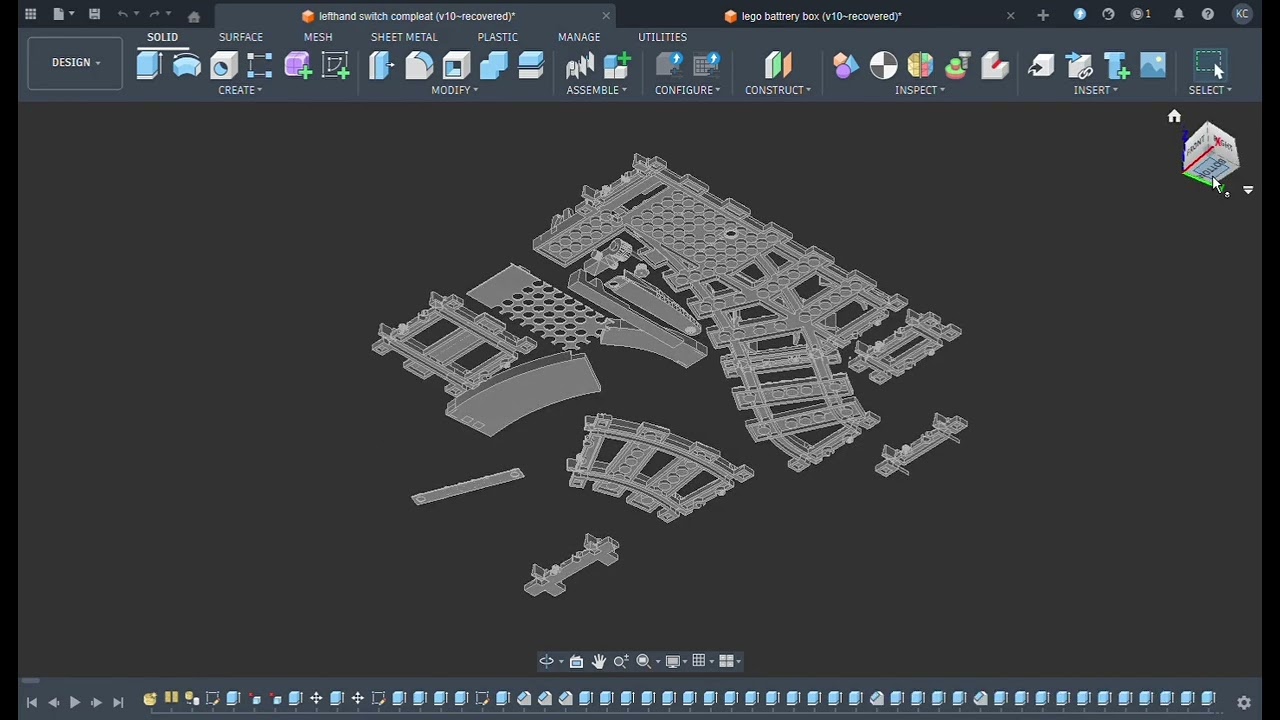Select the Create Form tool
Screen dimensions: 1280x720
point(297,66)
